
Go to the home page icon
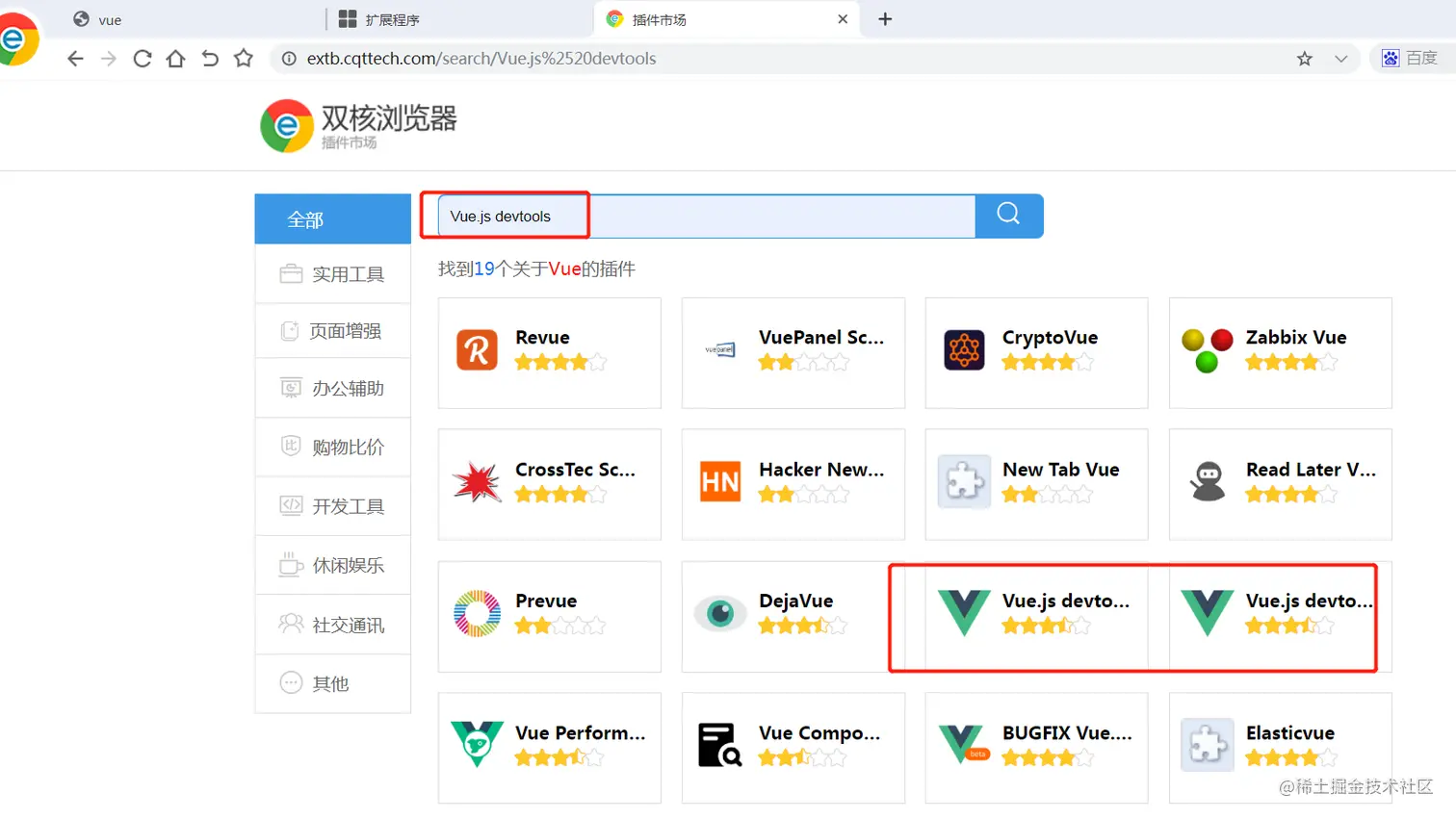175,59
